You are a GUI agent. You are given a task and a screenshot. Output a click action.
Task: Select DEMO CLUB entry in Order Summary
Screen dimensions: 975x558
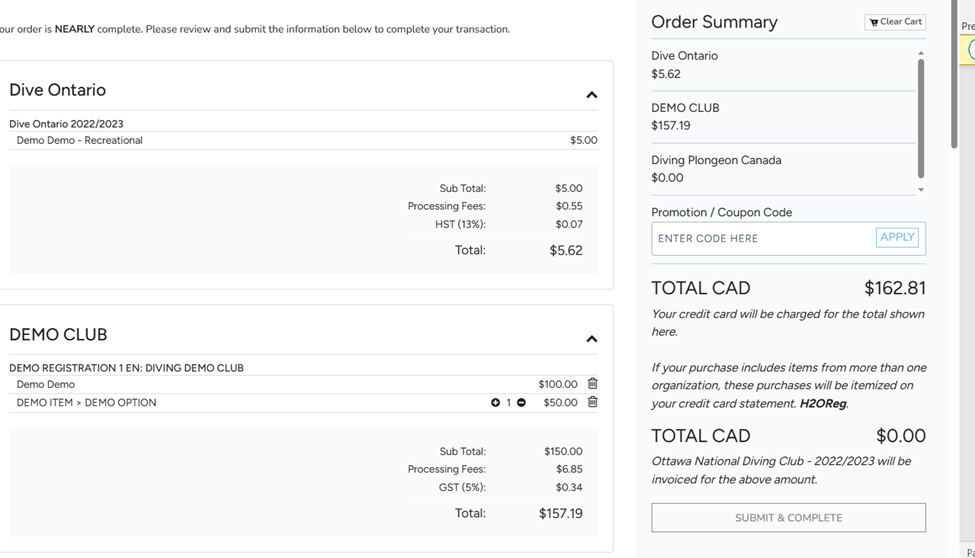tap(685, 117)
